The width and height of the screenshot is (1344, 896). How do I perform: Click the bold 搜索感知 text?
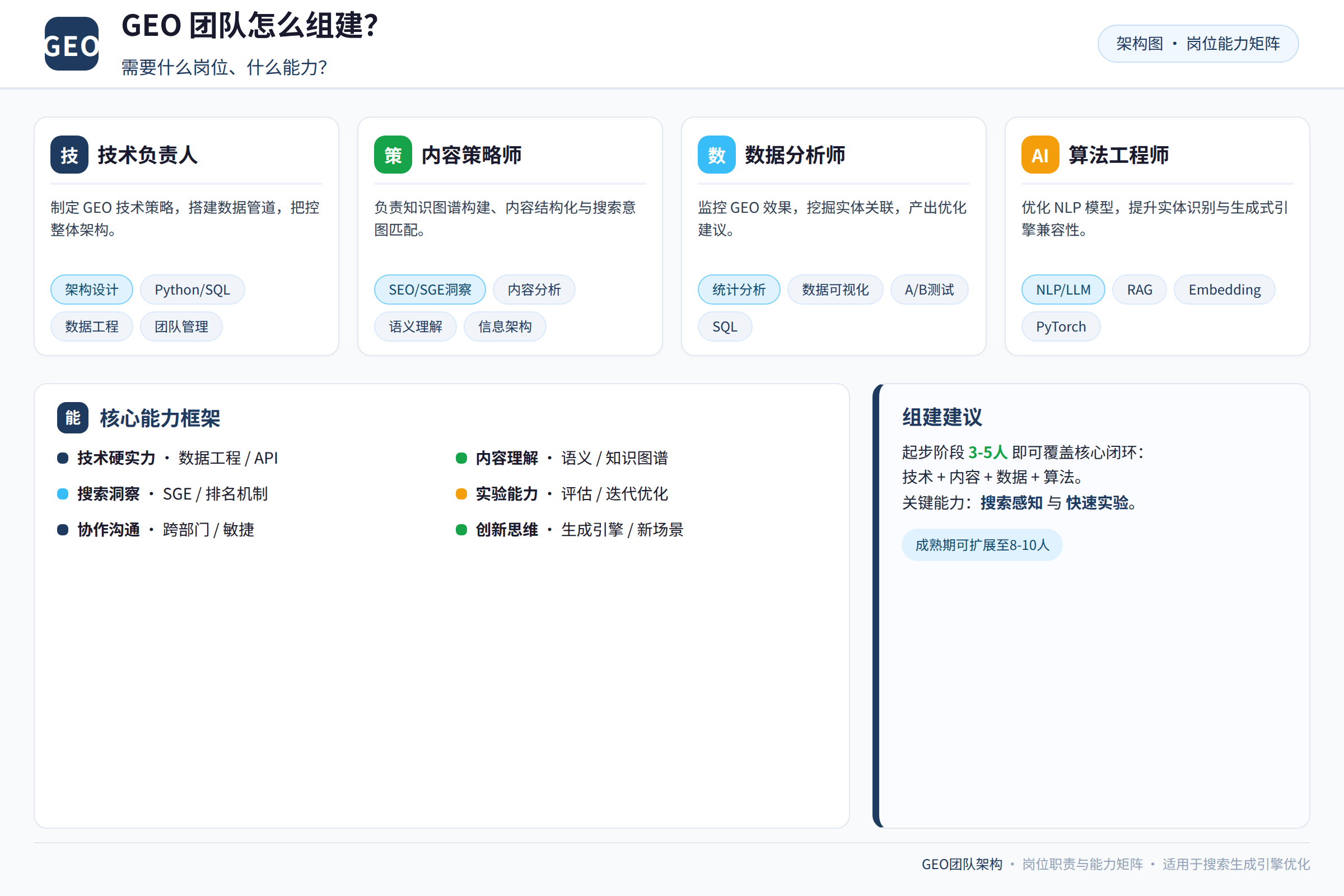tap(1012, 503)
